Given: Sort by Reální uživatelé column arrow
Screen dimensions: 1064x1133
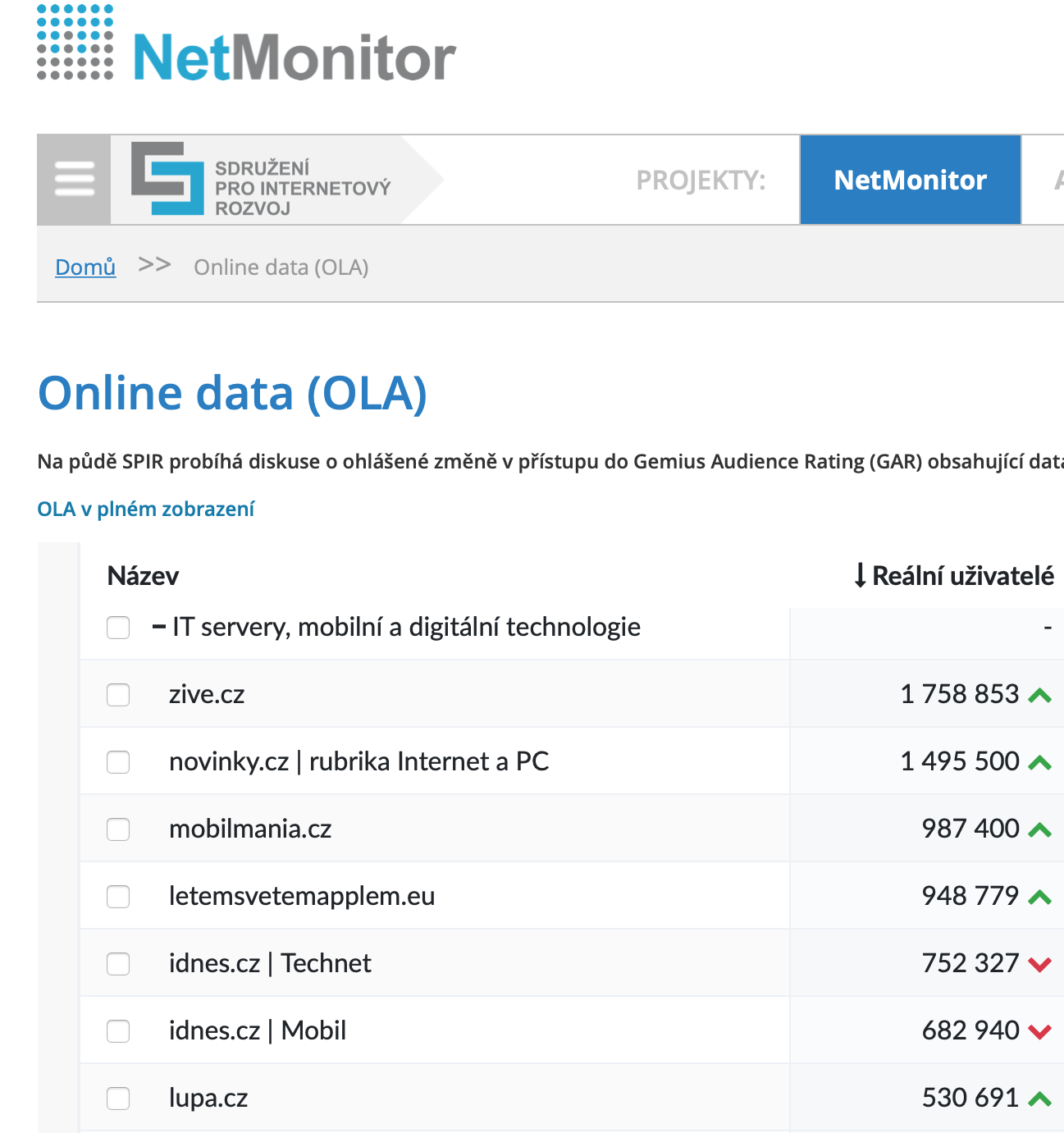Looking at the screenshot, I should (860, 576).
